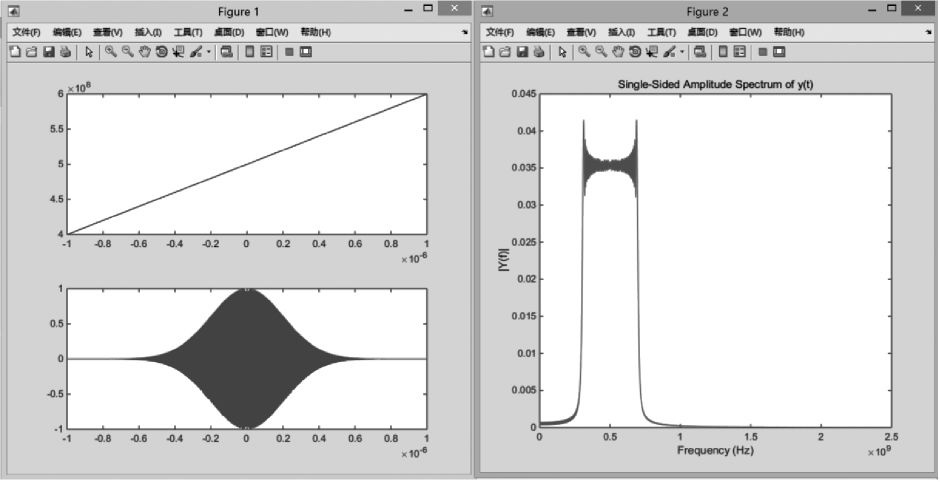The width and height of the screenshot is (940, 482).
Task: Activate Zoom In tool in Figure 1
Action: 111,52
